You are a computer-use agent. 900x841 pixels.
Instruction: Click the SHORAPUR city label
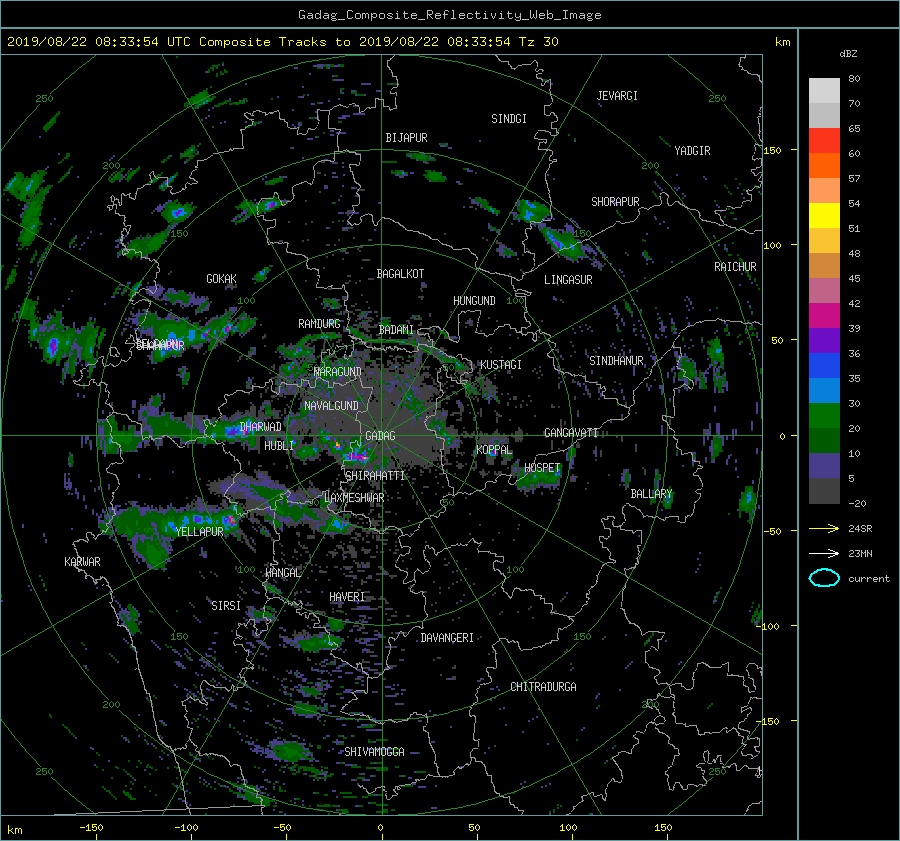615,202
